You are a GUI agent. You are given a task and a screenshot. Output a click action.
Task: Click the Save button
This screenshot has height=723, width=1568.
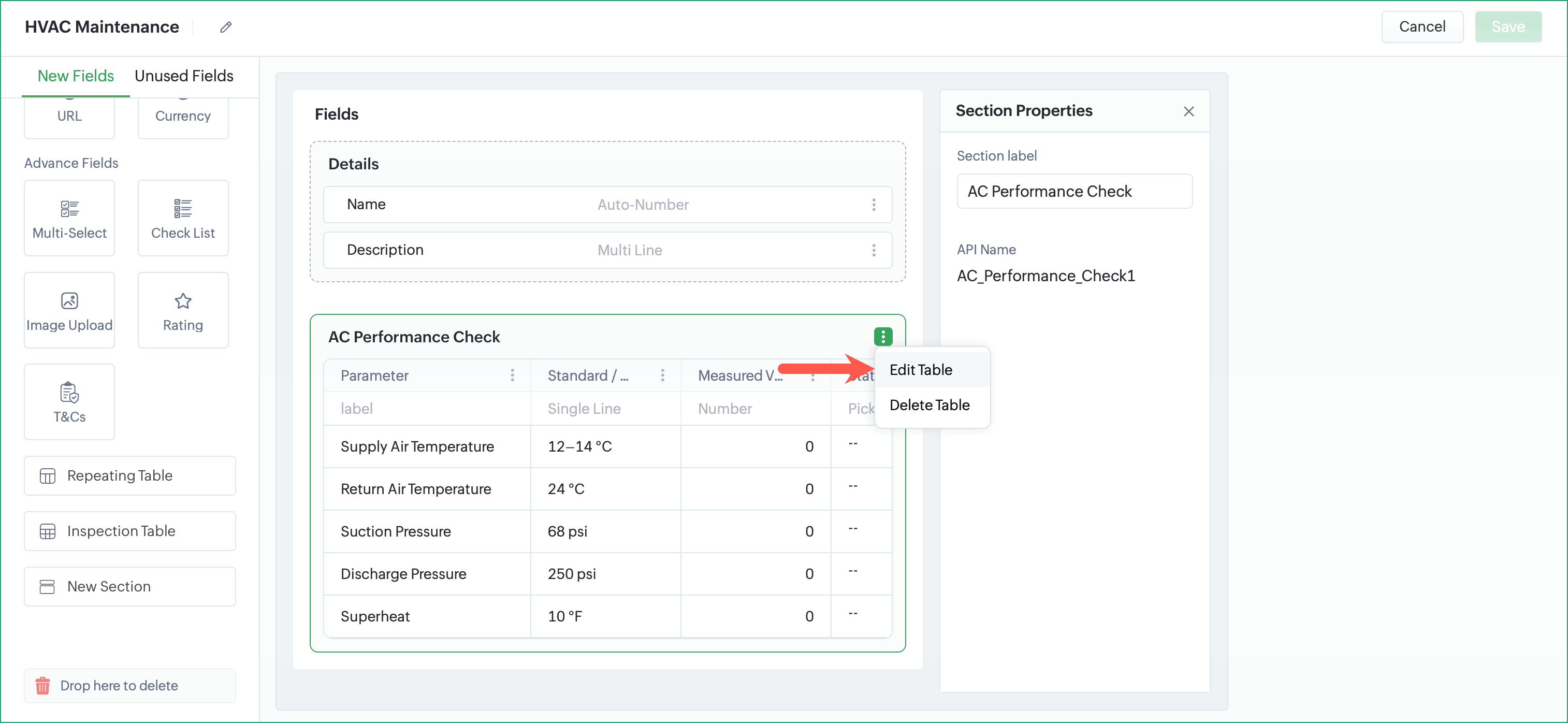click(1508, 27)
